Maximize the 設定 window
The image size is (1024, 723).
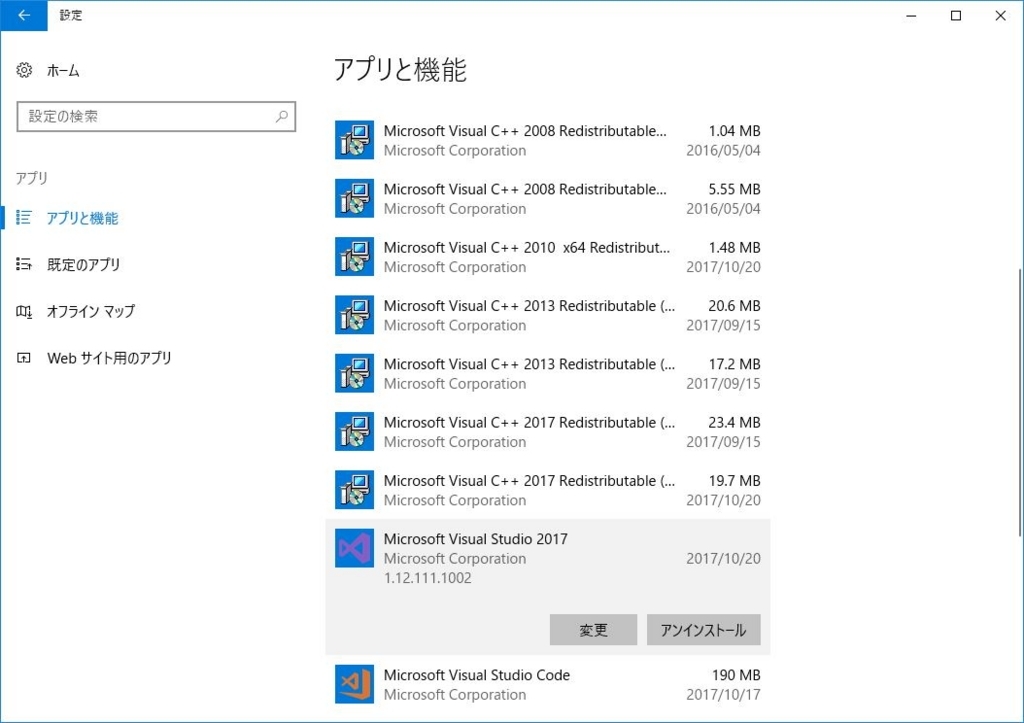(x=955, y=16)
